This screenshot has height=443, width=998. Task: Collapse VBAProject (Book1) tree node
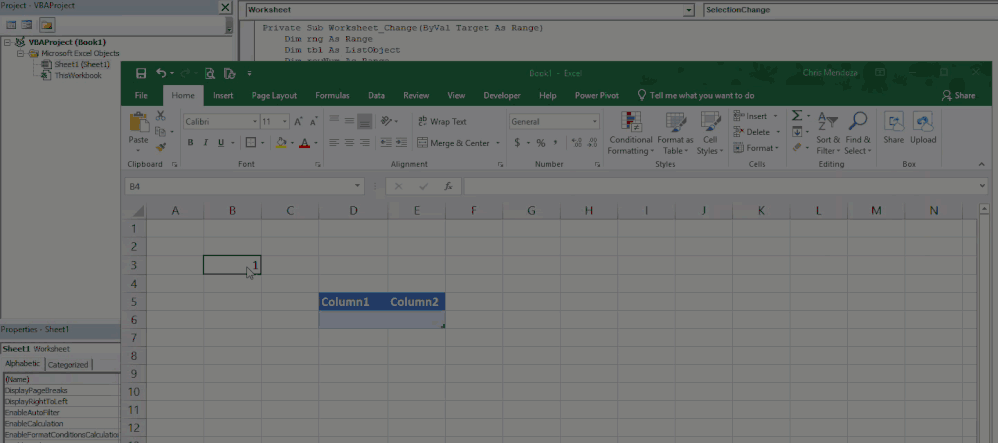coord(8,43)
